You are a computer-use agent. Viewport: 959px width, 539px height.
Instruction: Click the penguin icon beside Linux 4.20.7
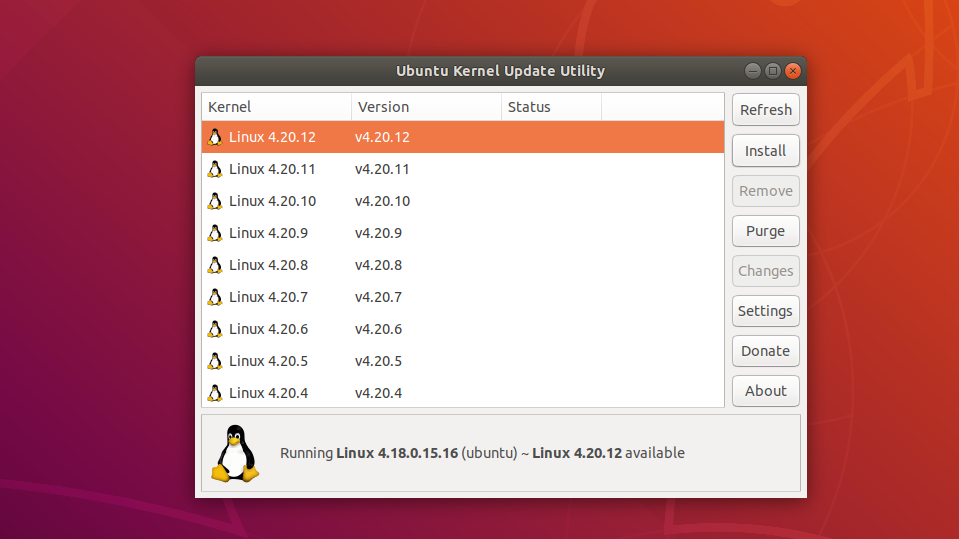click(x=215, y=297)
